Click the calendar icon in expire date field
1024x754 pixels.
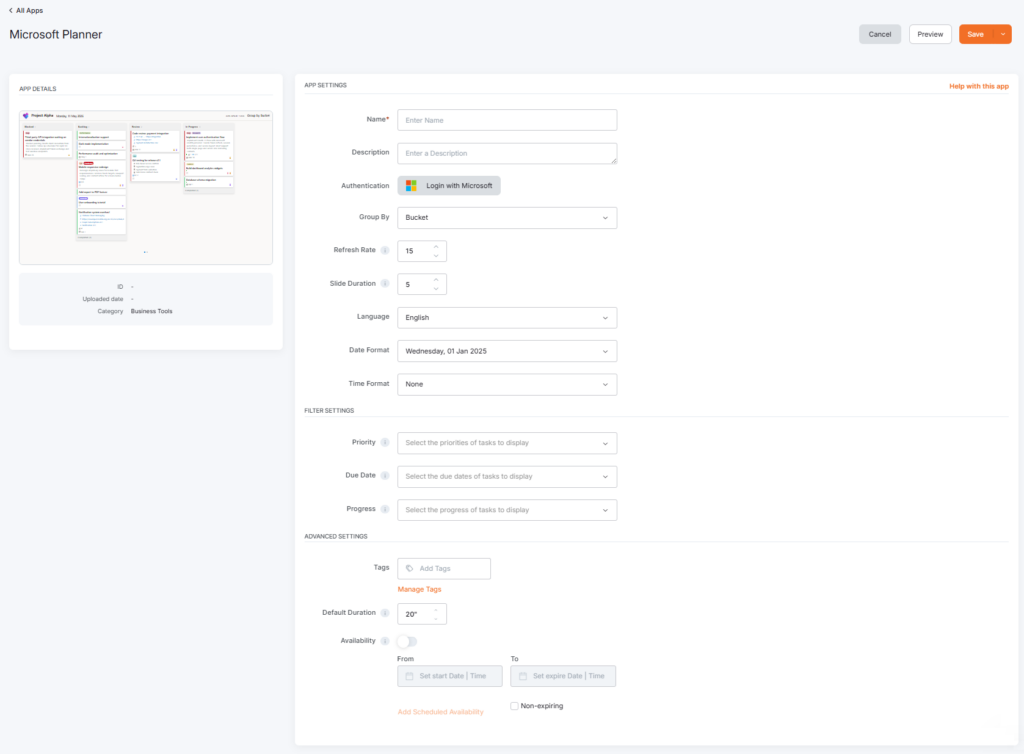(523, 676)
